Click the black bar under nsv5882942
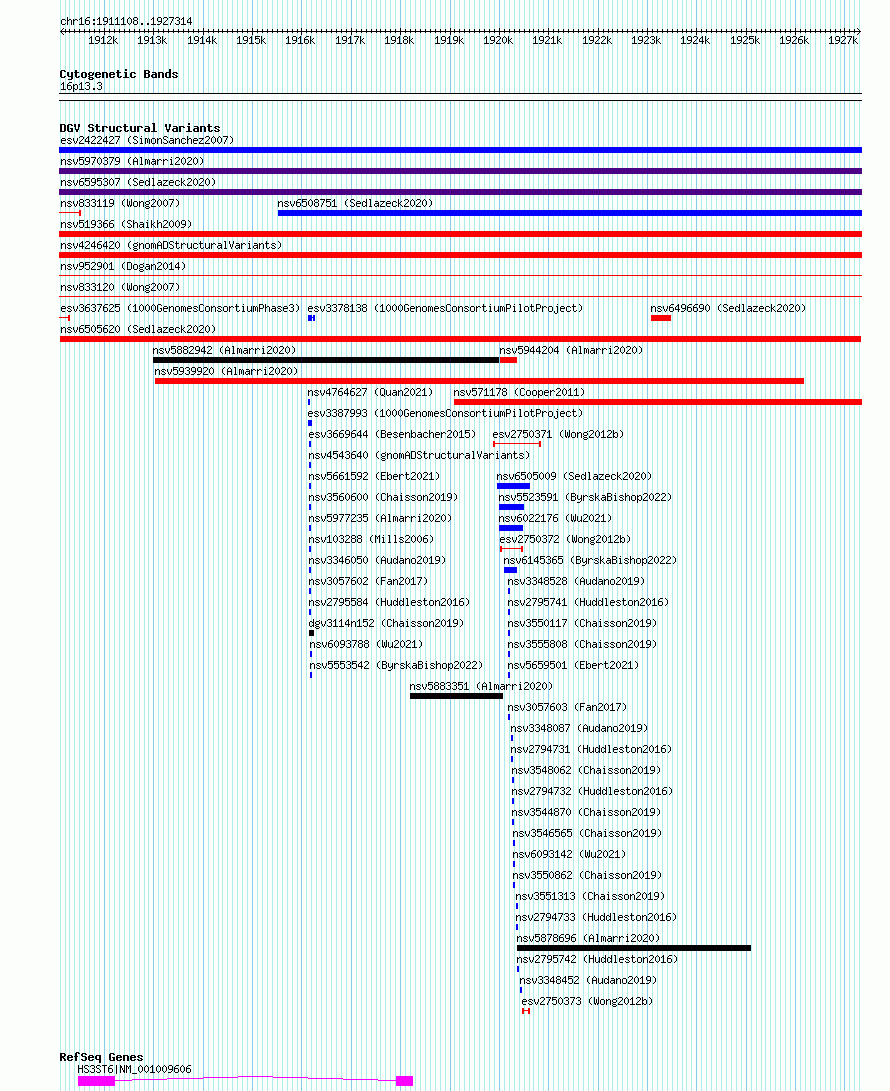The height and width of the screenshot is (1091, 890). click(x=326, y=360)
